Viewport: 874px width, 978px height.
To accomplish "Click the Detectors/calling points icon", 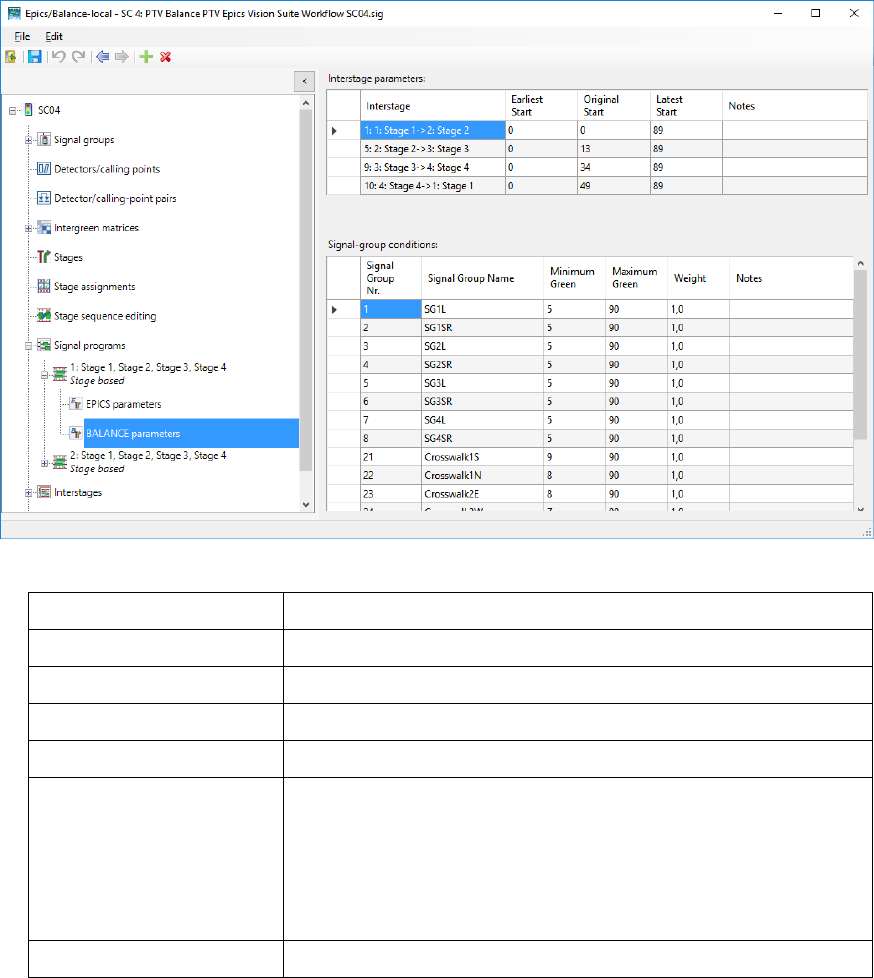I will (44, 168).
